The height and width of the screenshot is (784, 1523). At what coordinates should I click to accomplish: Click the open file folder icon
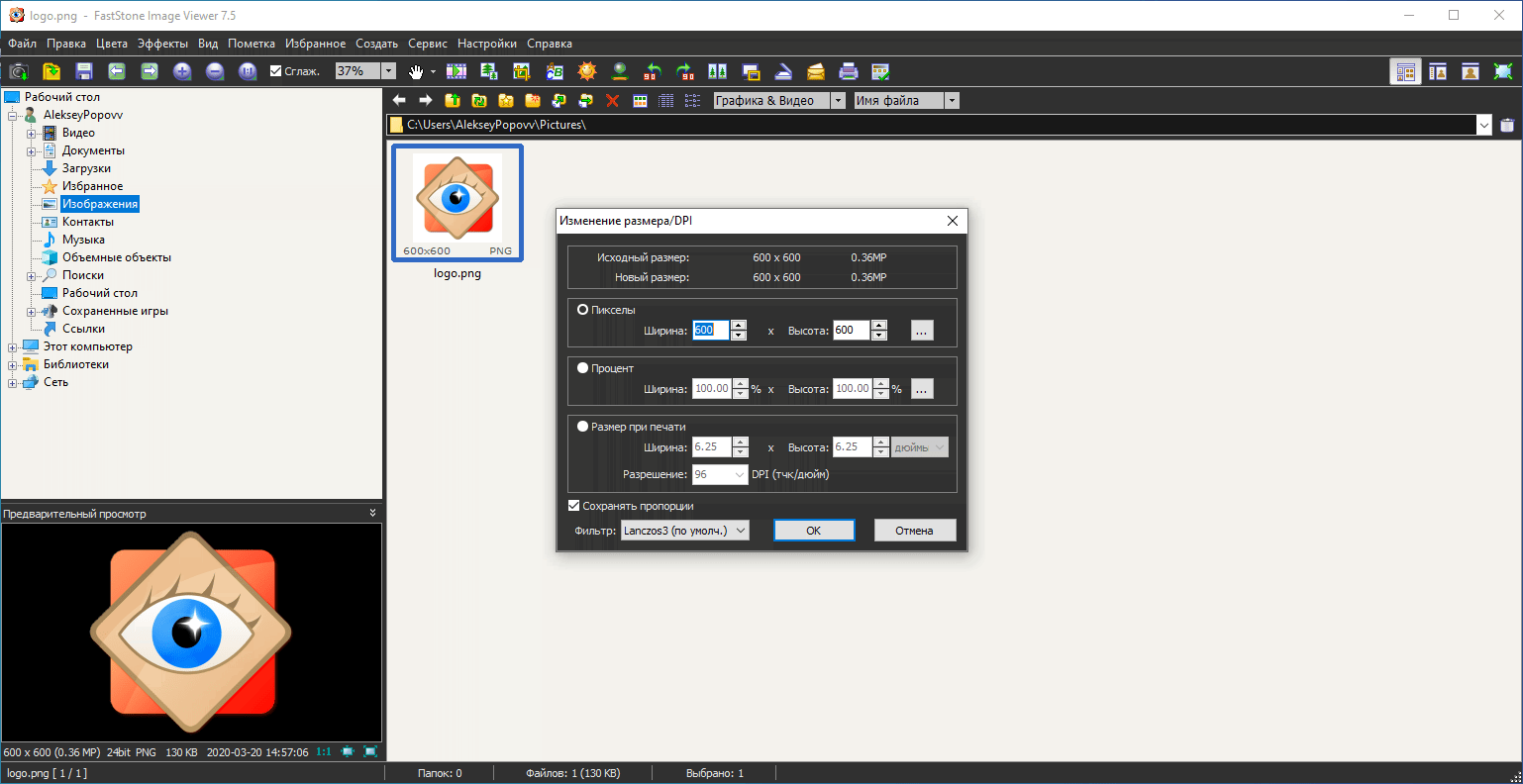[x=51, y=71]
